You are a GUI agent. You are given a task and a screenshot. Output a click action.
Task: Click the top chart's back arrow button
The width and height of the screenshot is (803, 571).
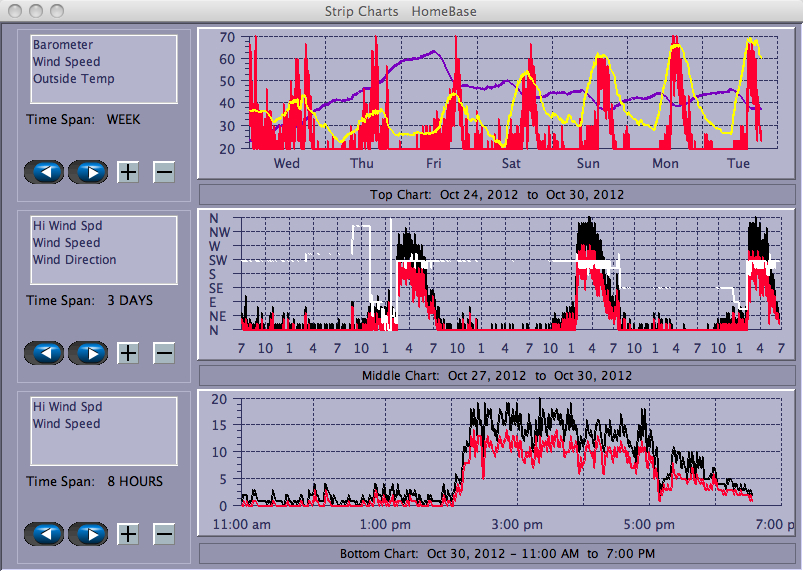[45, 171]
